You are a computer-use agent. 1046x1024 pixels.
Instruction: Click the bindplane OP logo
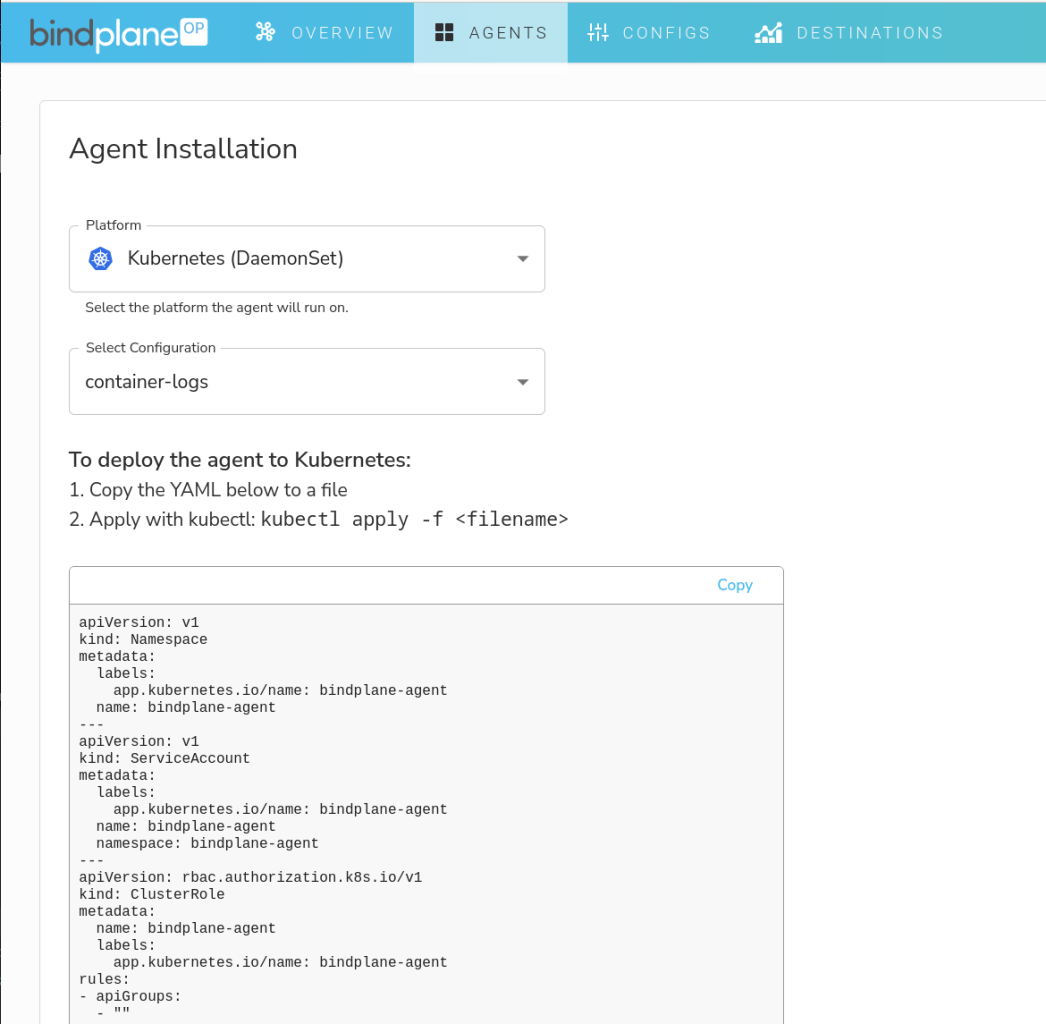coord(119,33)
